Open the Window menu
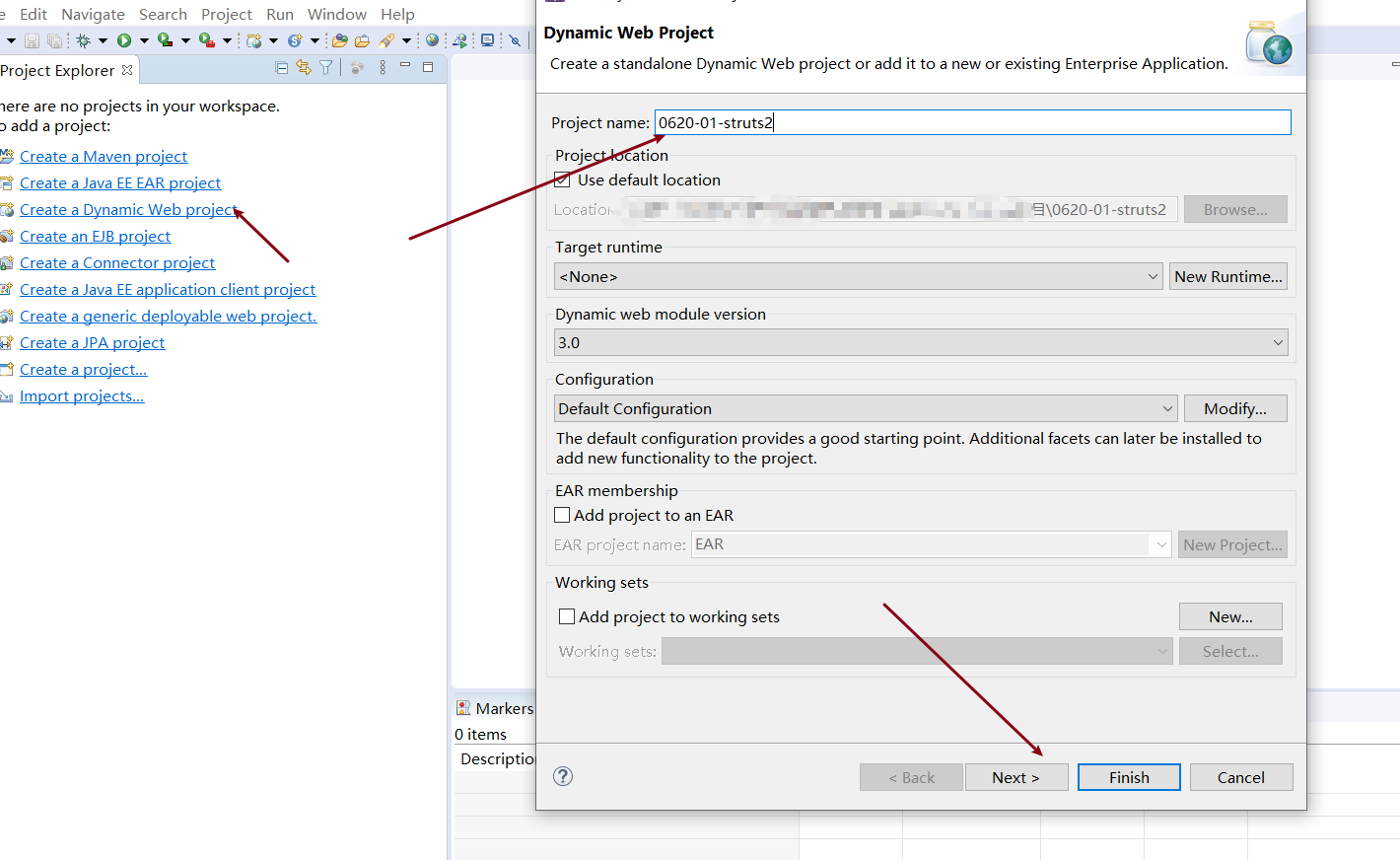The width and height of the screenshot is (1400, 860). point(337,14)
